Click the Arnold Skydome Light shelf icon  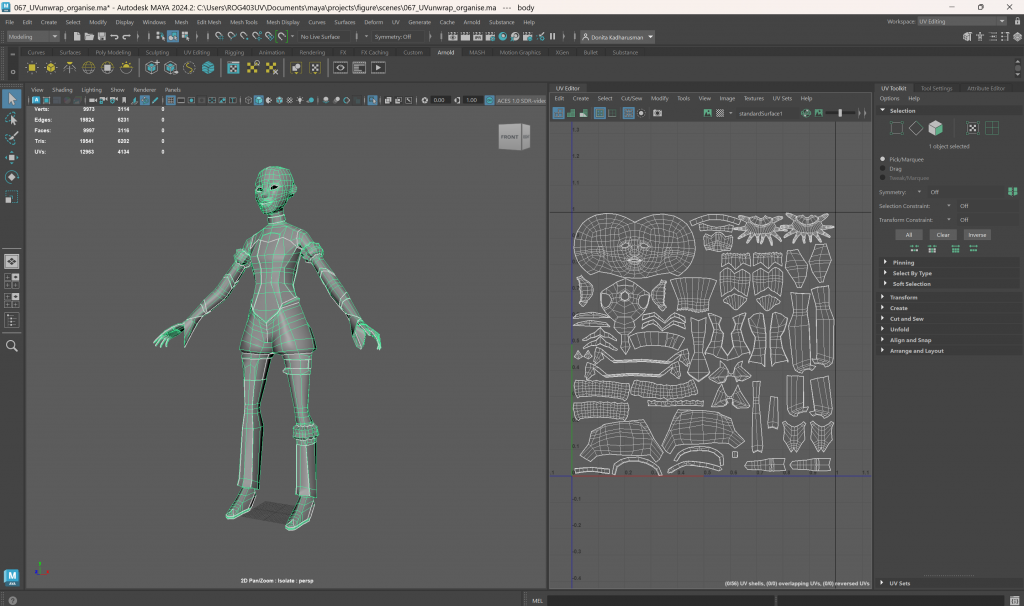coord(88,68)
